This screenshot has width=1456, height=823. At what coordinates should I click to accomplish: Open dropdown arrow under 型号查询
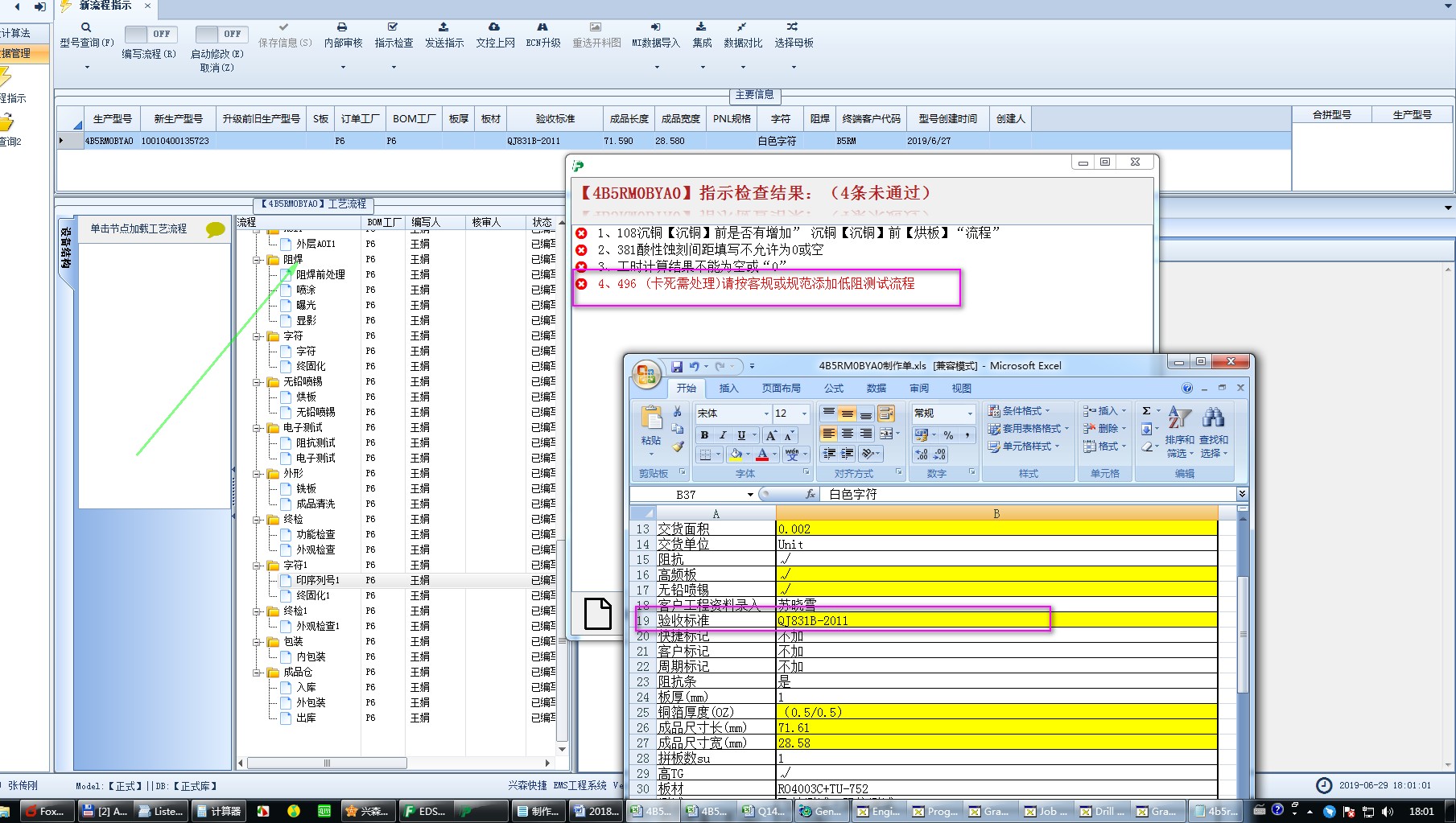(87, 67)
